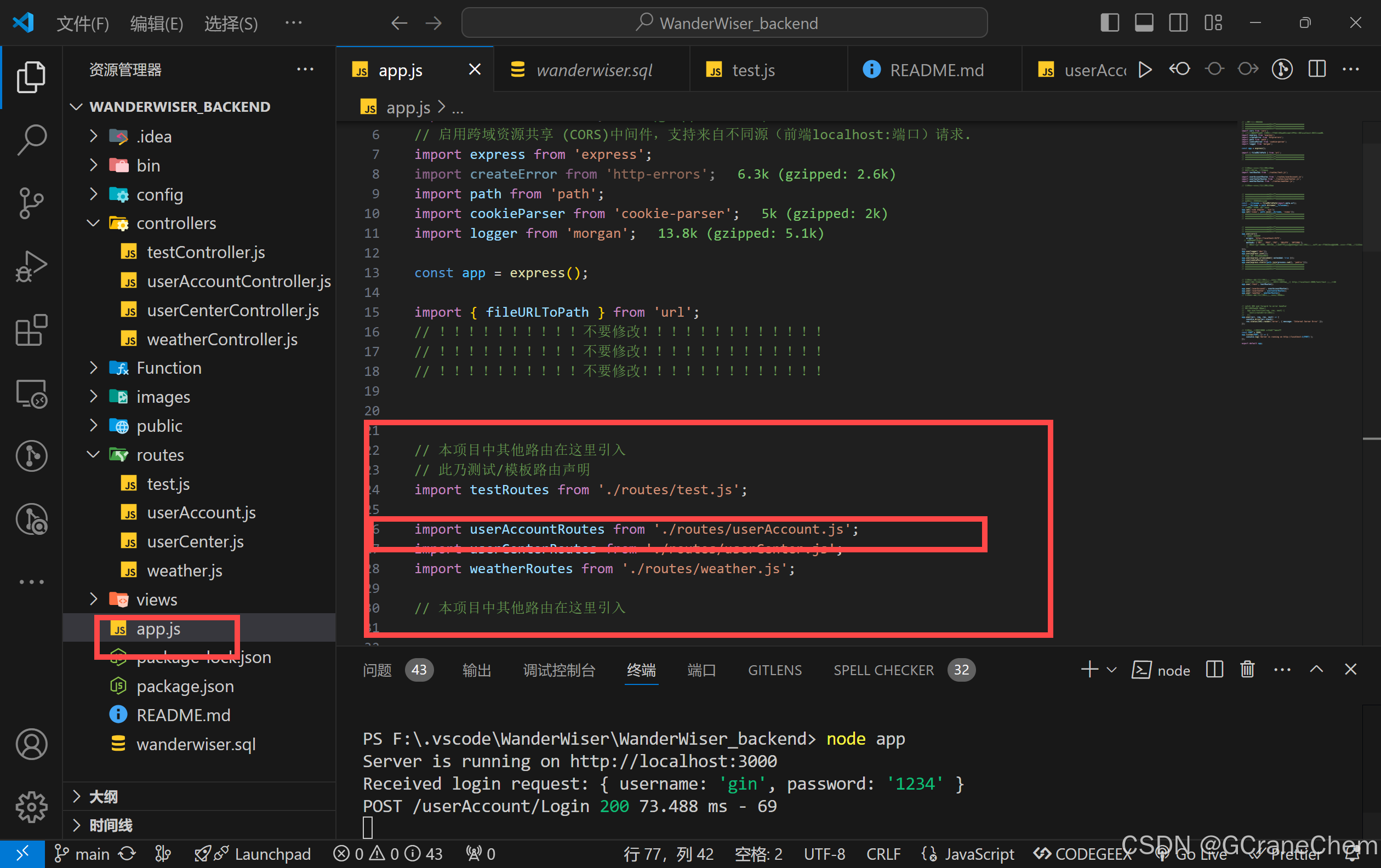
Task: Click the Run Code play icon
Action: pos(1145,70)
